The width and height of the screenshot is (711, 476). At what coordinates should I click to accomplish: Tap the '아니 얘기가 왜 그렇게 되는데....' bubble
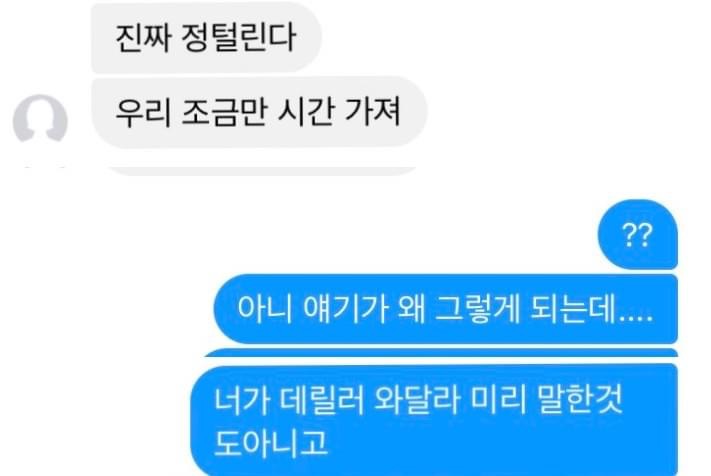446,309
